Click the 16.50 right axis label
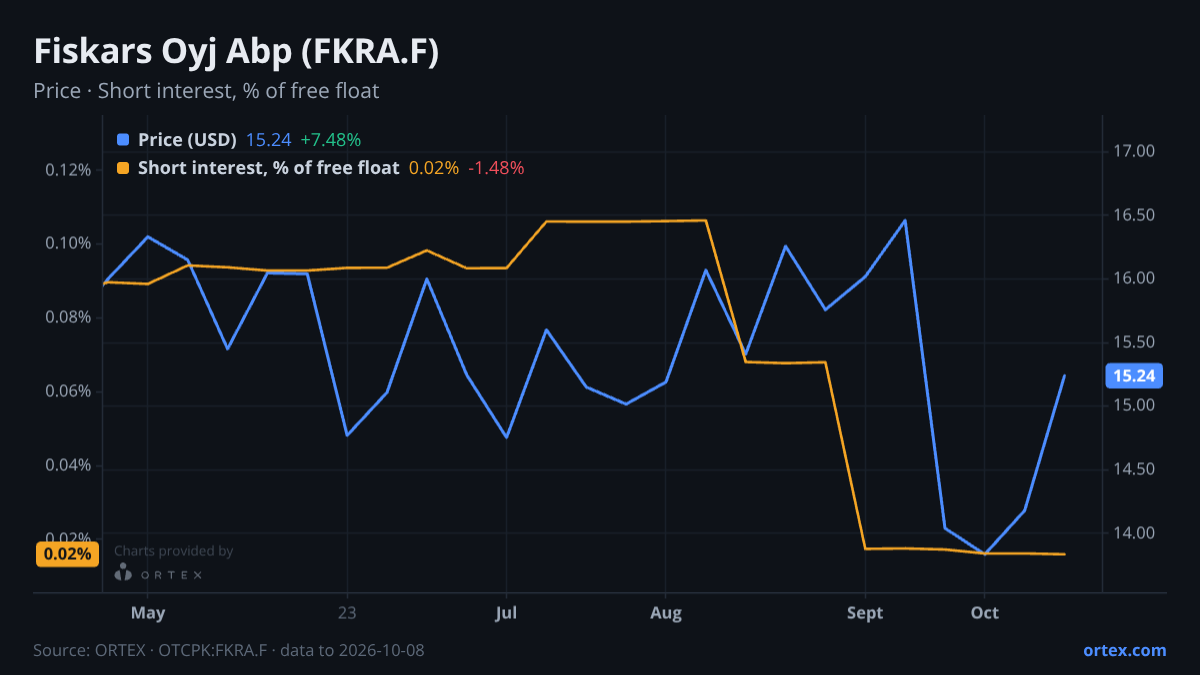This screenshot has height=675, width=1200. 1134,215
